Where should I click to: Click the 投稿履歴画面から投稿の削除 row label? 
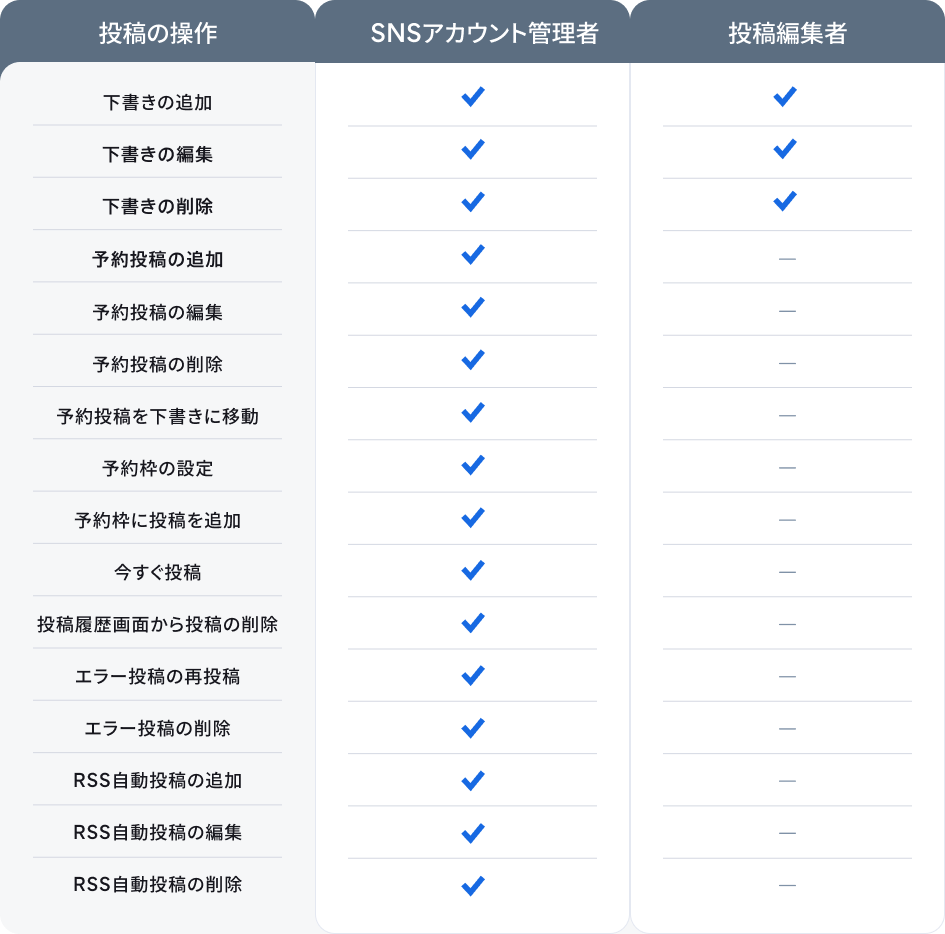tap(158, 625)
